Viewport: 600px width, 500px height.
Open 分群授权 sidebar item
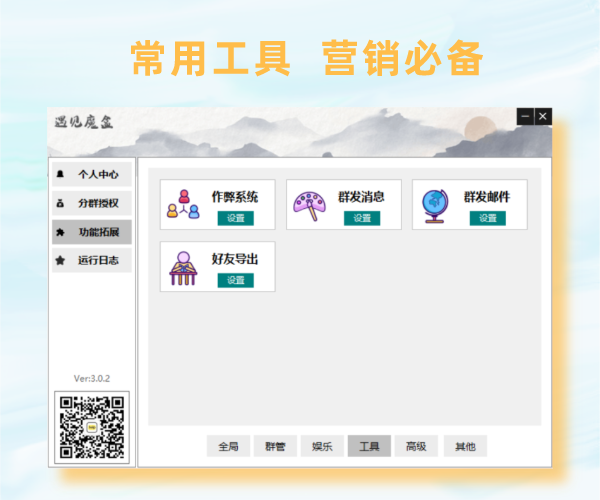[92, 203]
